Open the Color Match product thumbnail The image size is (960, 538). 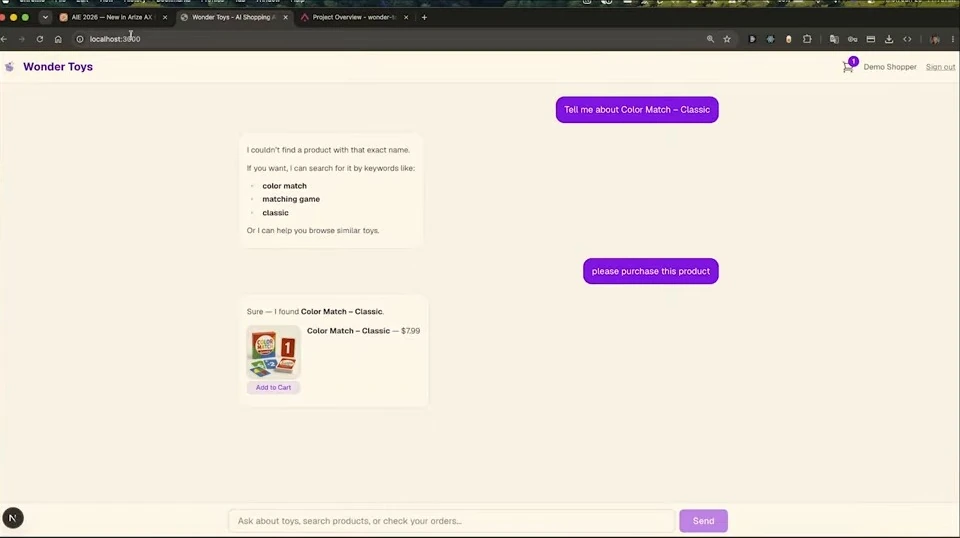(273, 351)
